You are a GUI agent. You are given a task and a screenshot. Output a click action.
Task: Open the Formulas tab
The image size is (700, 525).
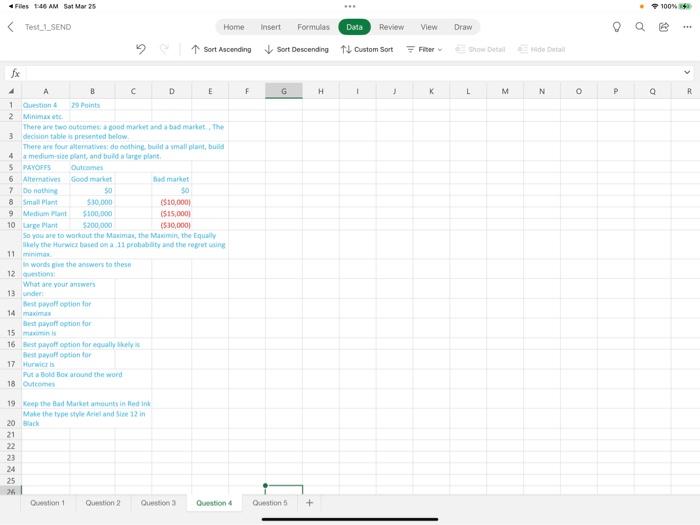point(313,27)
